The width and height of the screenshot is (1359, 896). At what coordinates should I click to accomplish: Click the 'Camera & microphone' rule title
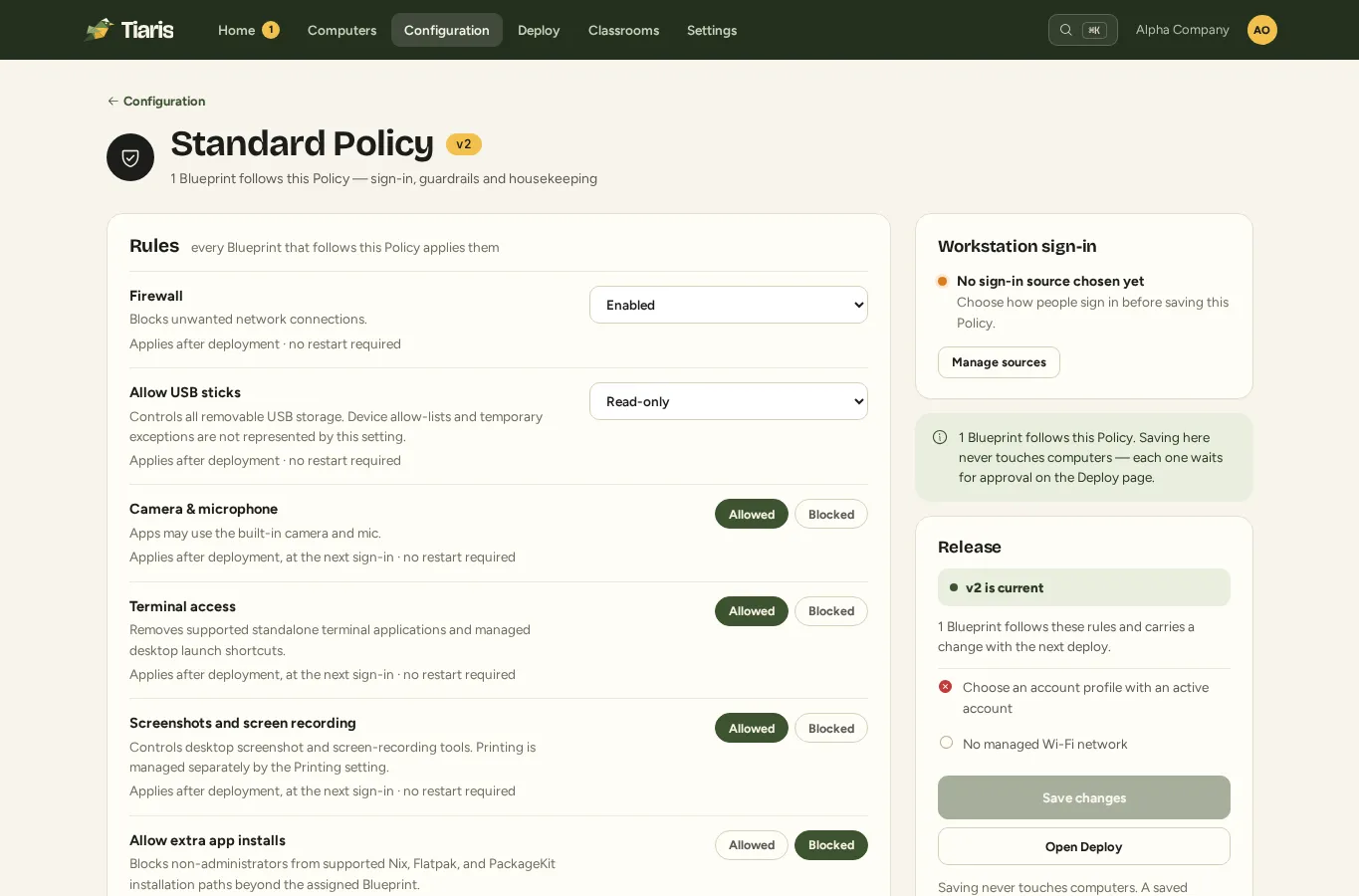click(x=203, y=509)
